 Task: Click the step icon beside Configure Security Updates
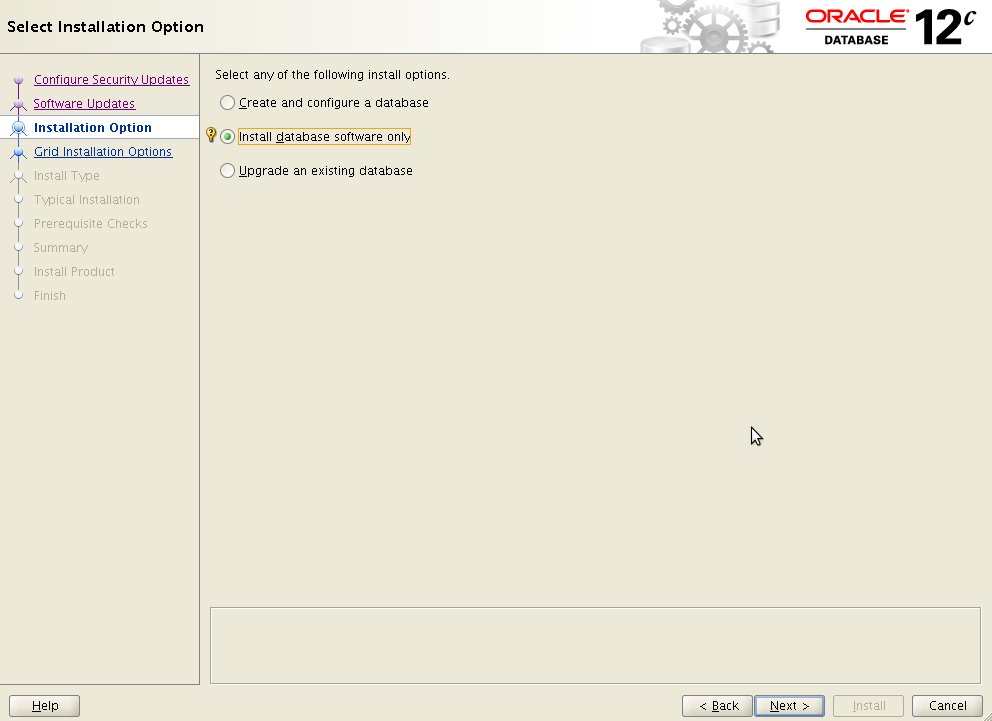[17, 80]
